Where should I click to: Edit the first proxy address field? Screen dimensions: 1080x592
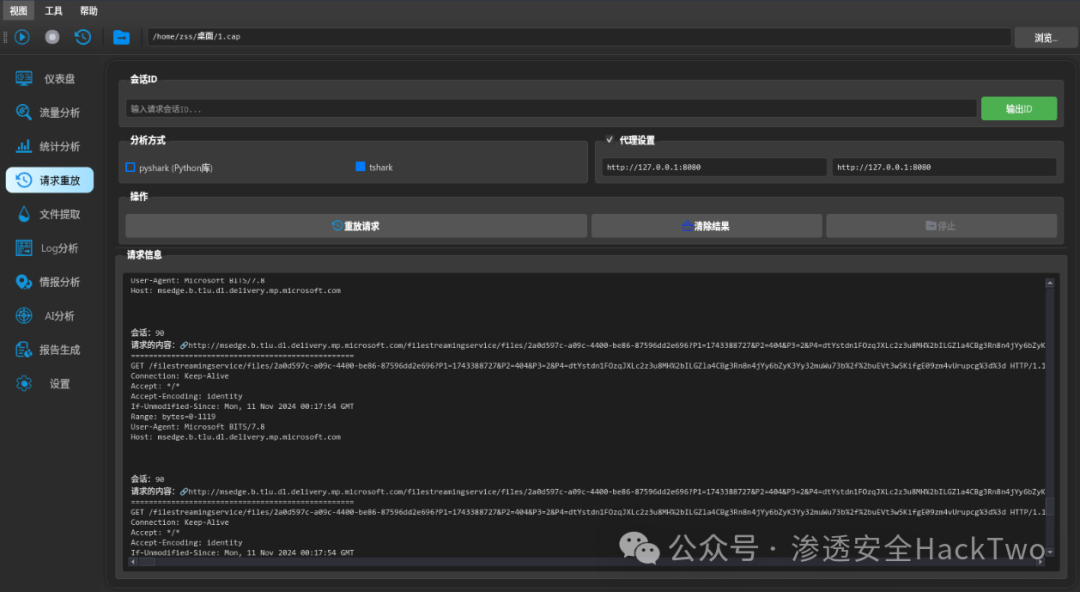(x=714, y=167)
